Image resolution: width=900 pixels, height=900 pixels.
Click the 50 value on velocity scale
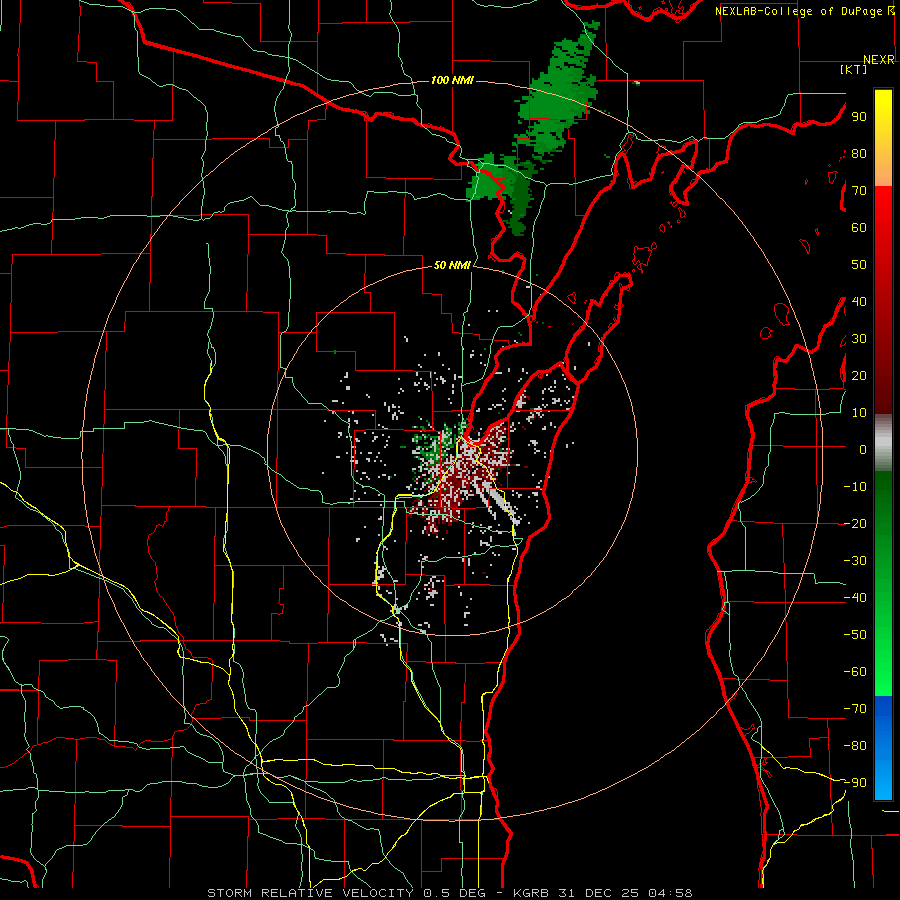(x=859, y=265)
